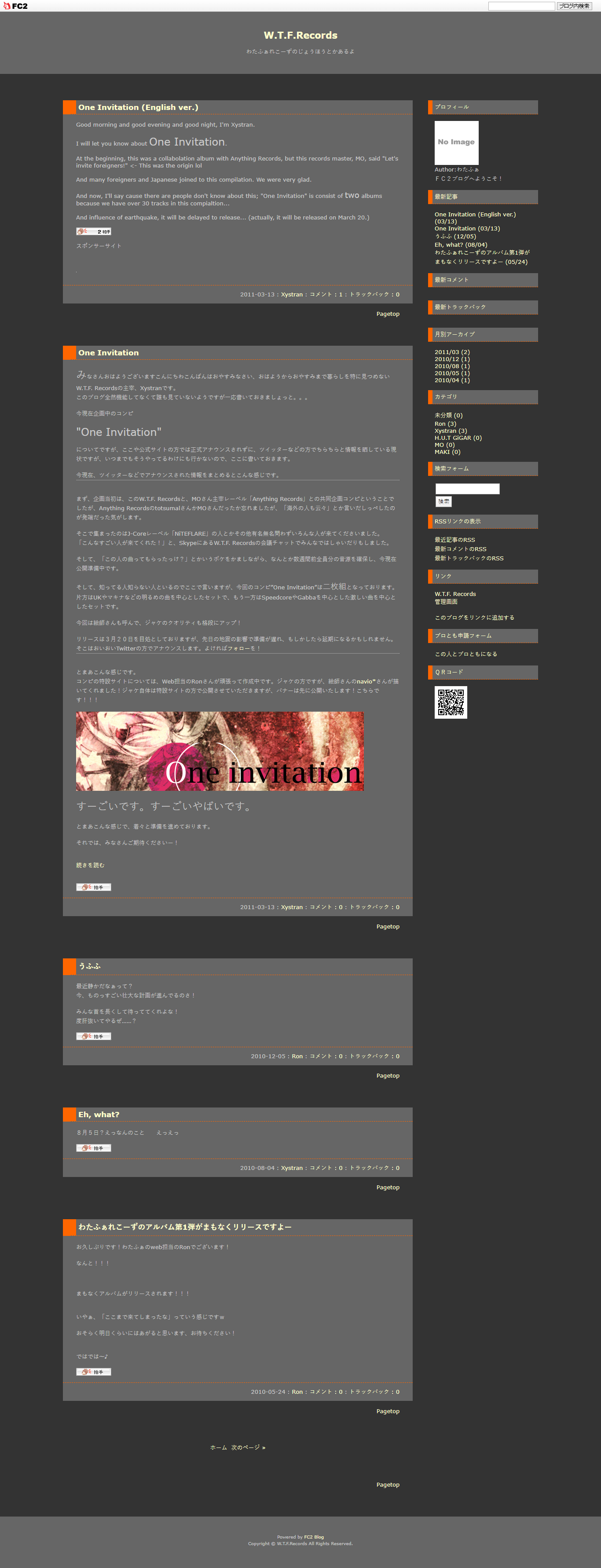Click the QR code image
Image resolution: width=601 pixels, height=1568 pixels.
tap(451, 702)
